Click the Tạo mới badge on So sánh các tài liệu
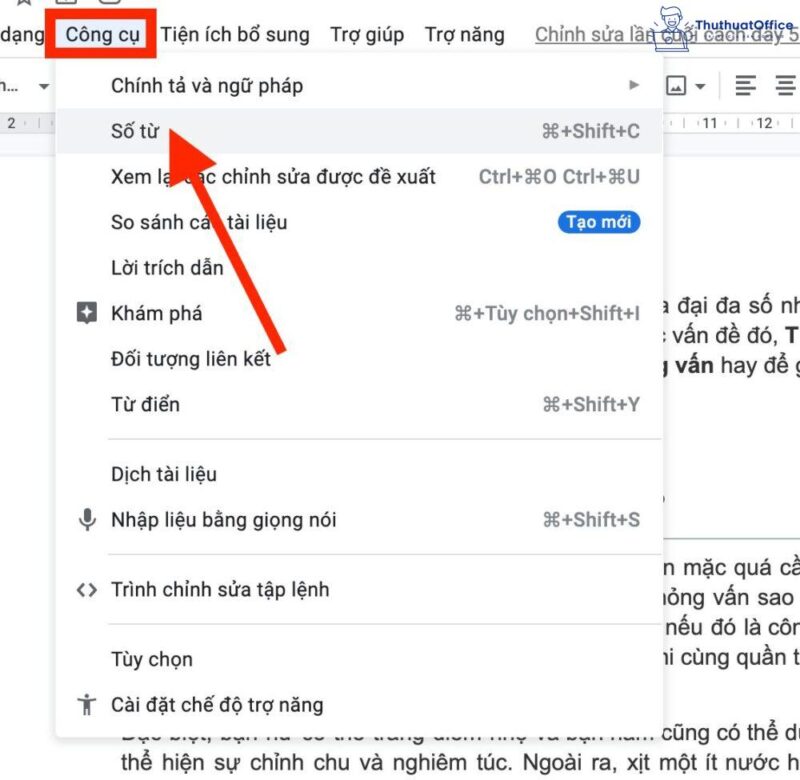 (x=597, y=222)
